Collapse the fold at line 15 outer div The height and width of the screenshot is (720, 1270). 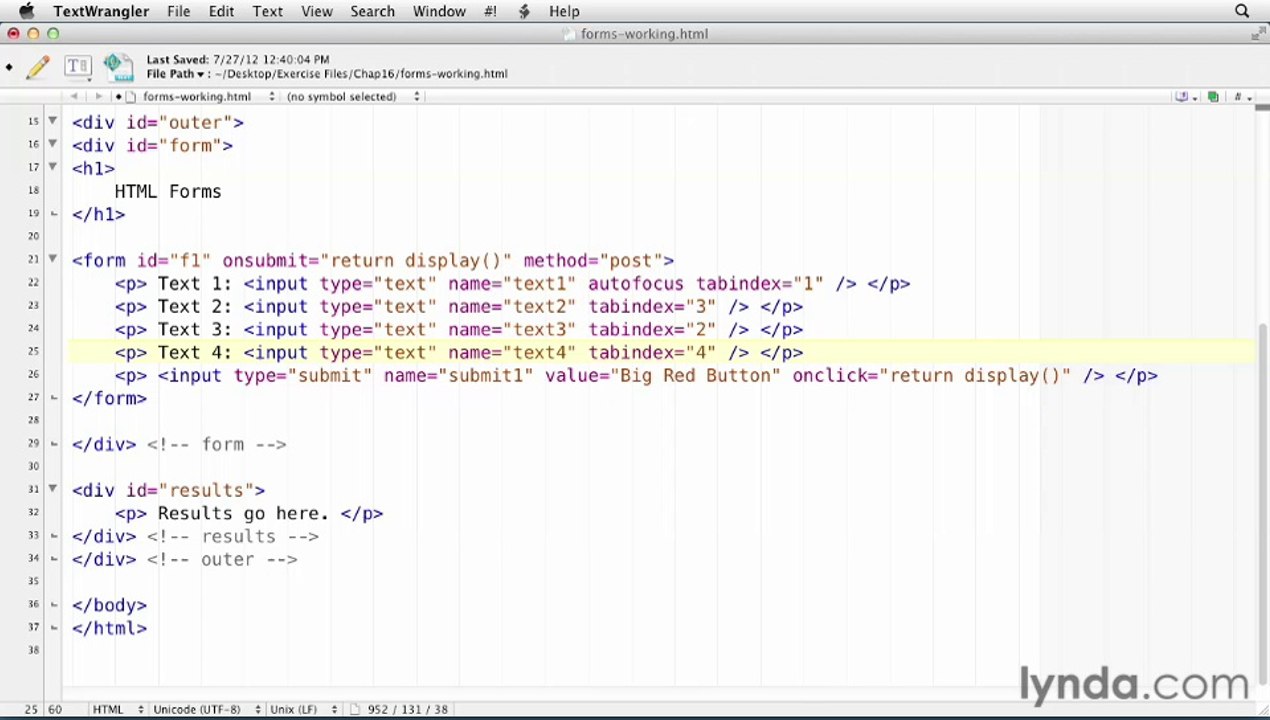click(x=52, y=122)
